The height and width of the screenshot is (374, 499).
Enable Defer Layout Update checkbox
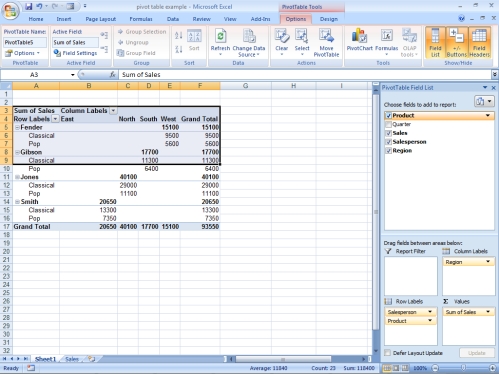387,353
